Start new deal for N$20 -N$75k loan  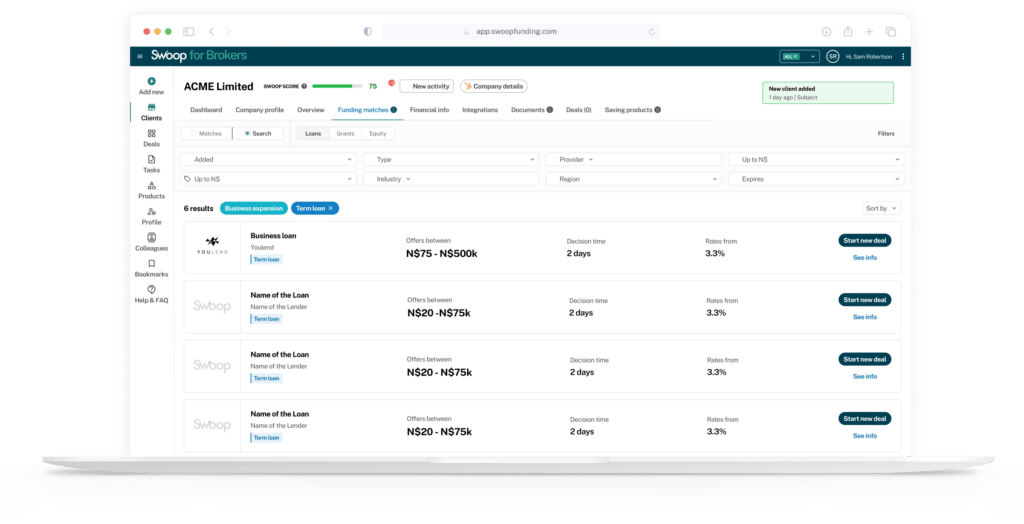[865, 300]
